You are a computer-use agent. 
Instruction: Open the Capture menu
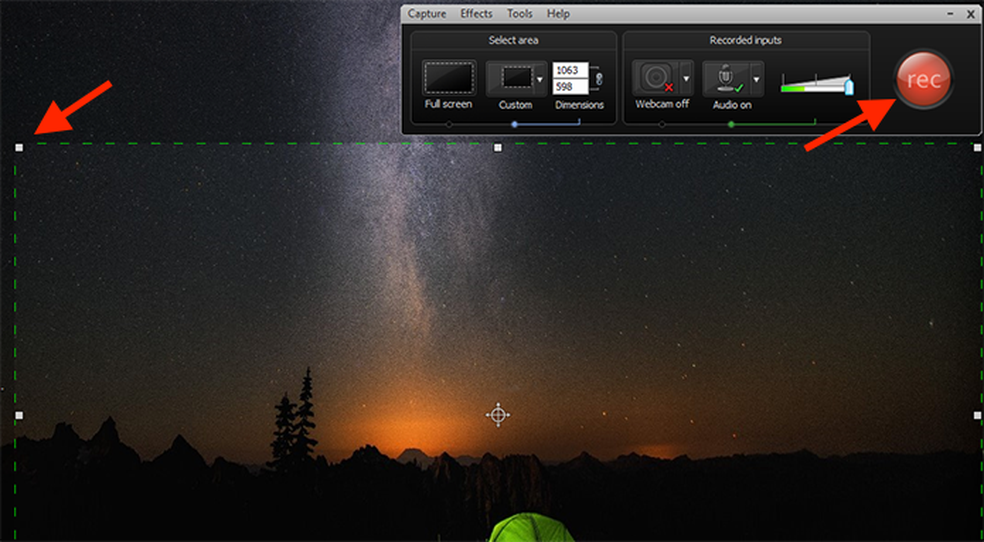coord(427,14)
